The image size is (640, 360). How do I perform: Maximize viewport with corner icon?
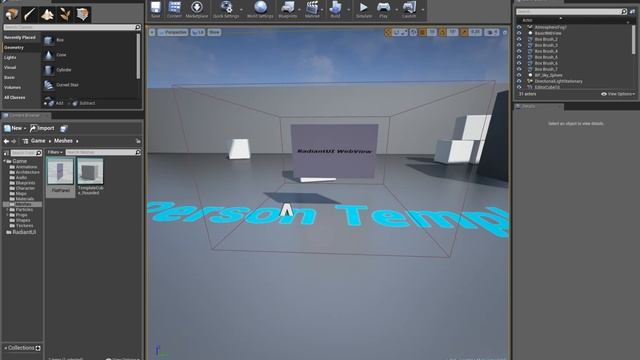pyautogui.click(x=505, y=32)
